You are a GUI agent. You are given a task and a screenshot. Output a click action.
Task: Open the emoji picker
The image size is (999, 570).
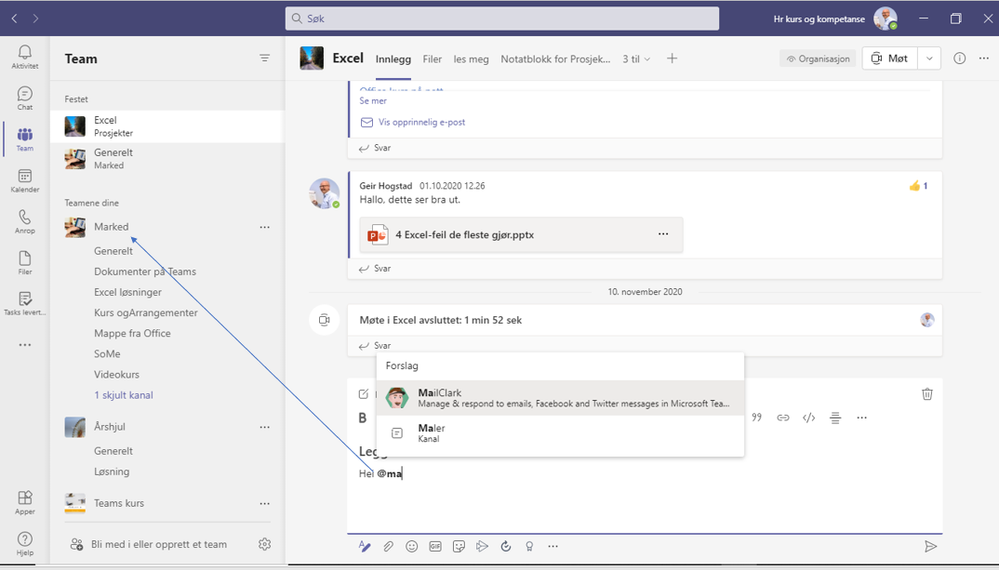pos(412,546)
